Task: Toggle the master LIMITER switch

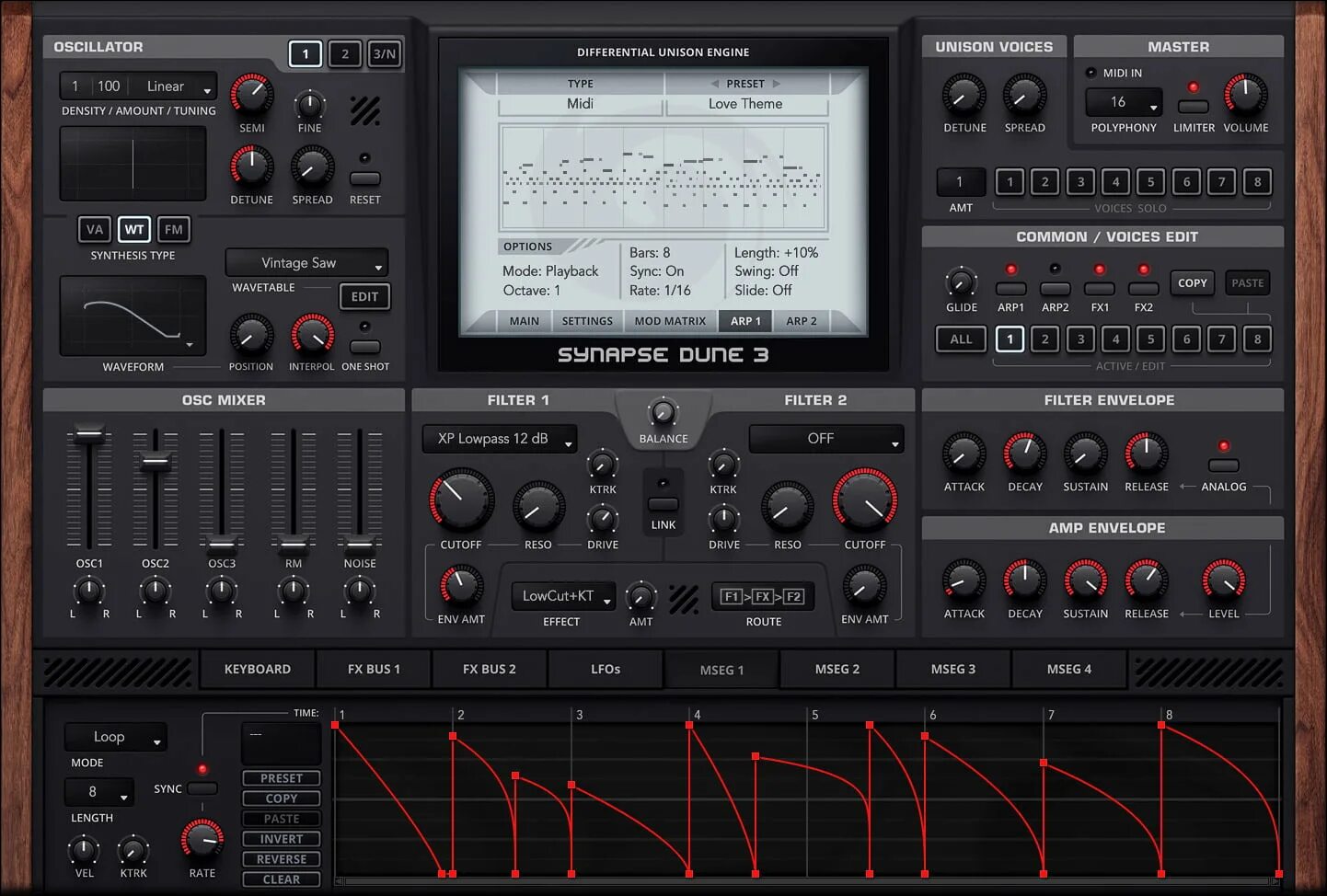Action: [1194, 107]
